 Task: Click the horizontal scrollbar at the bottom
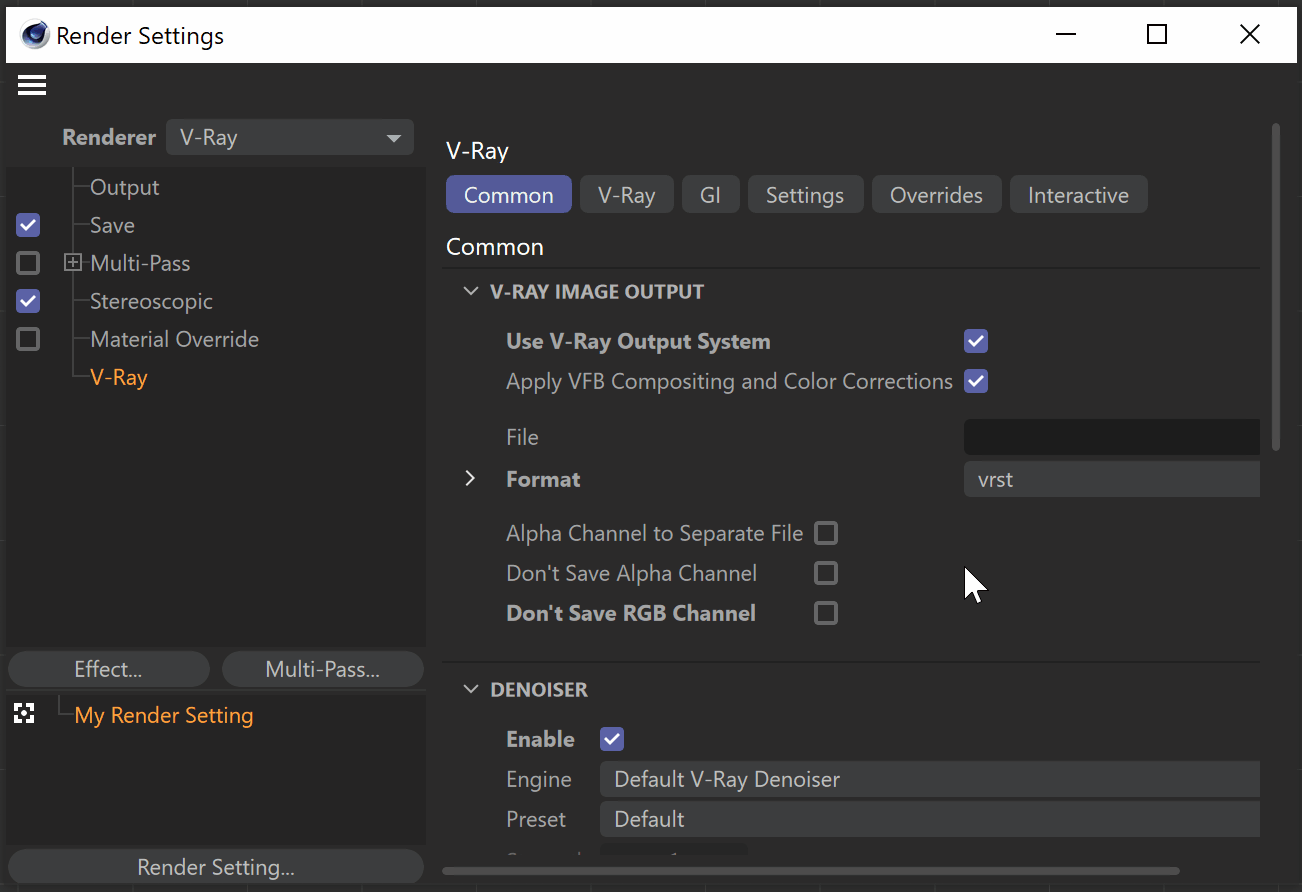pyautogui.click(x=811, y=871)
